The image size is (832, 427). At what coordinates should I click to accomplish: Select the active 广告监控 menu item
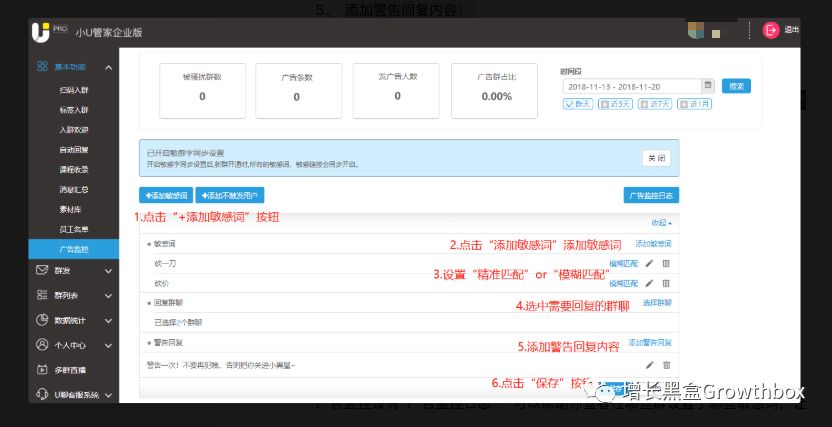point(74,249)
